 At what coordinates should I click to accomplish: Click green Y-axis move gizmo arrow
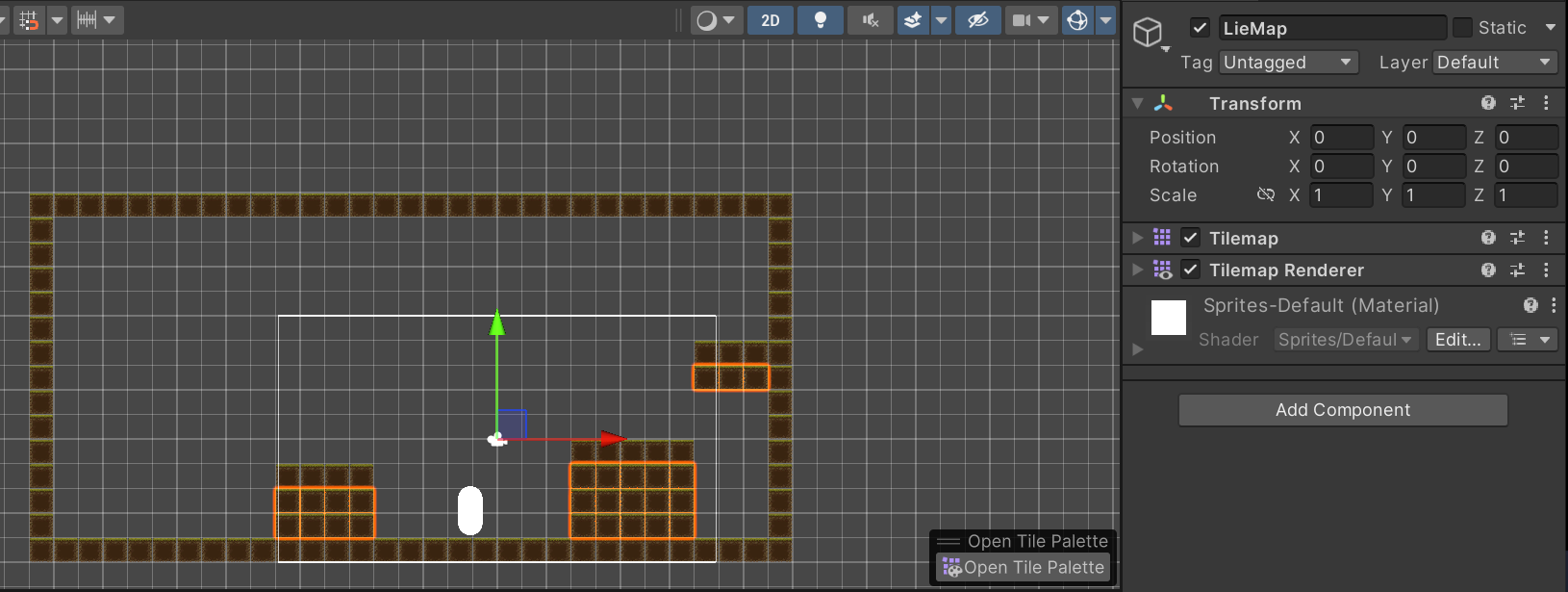pyautogui.click(x=497, y=322)
